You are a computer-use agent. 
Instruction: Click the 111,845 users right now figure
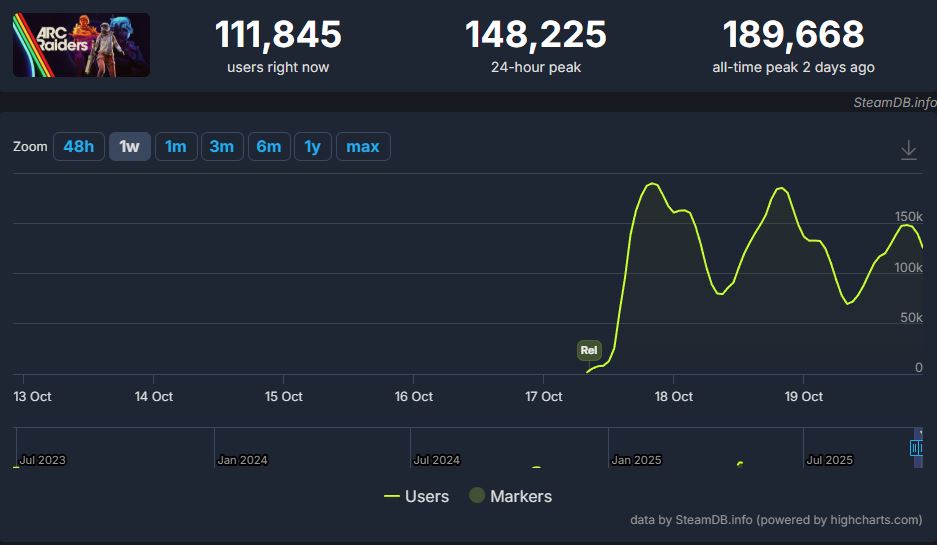pyautogui.click(x=278, y=35)
